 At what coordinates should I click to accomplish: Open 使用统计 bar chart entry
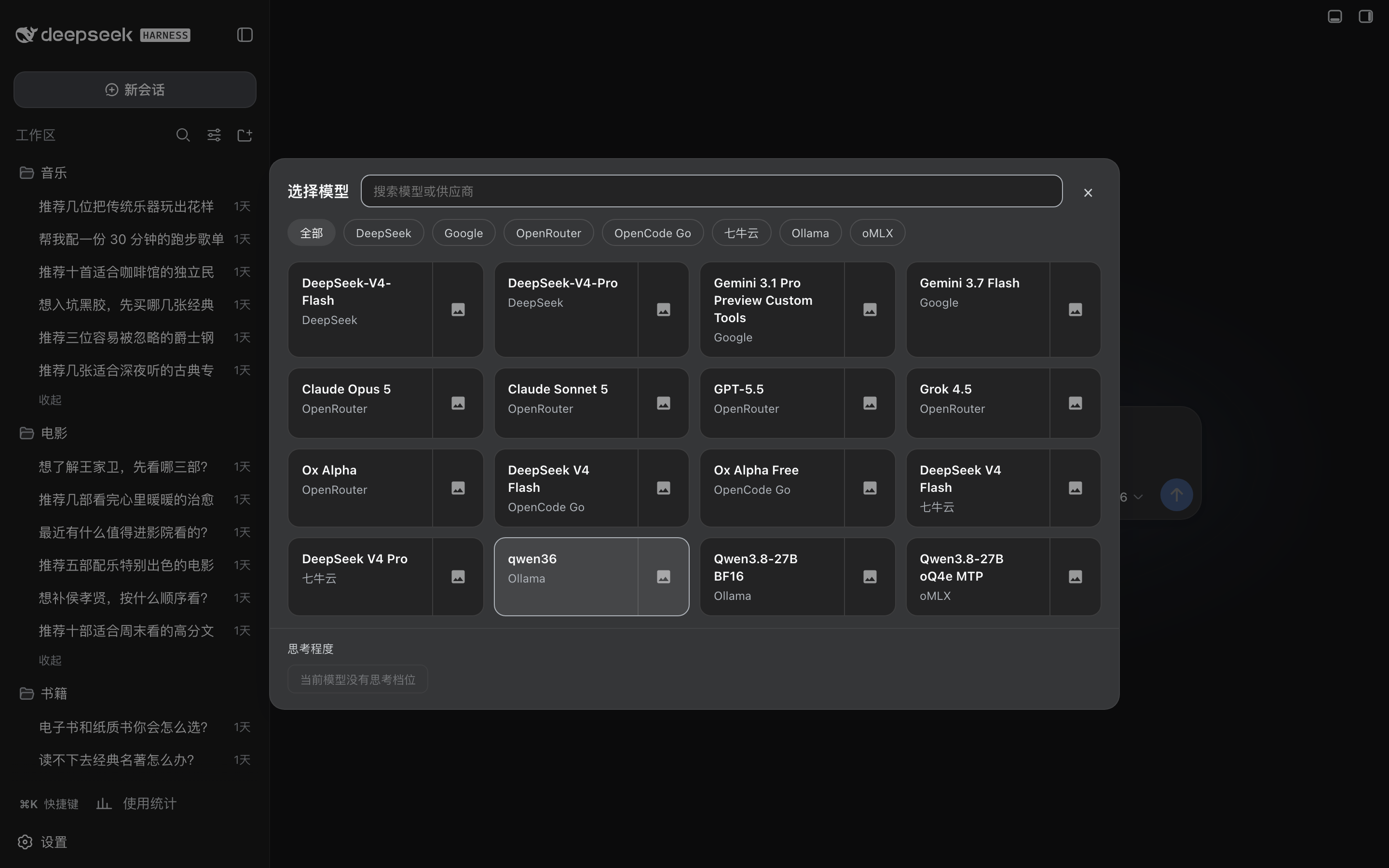pyautogui.click(x=136, y=804)
